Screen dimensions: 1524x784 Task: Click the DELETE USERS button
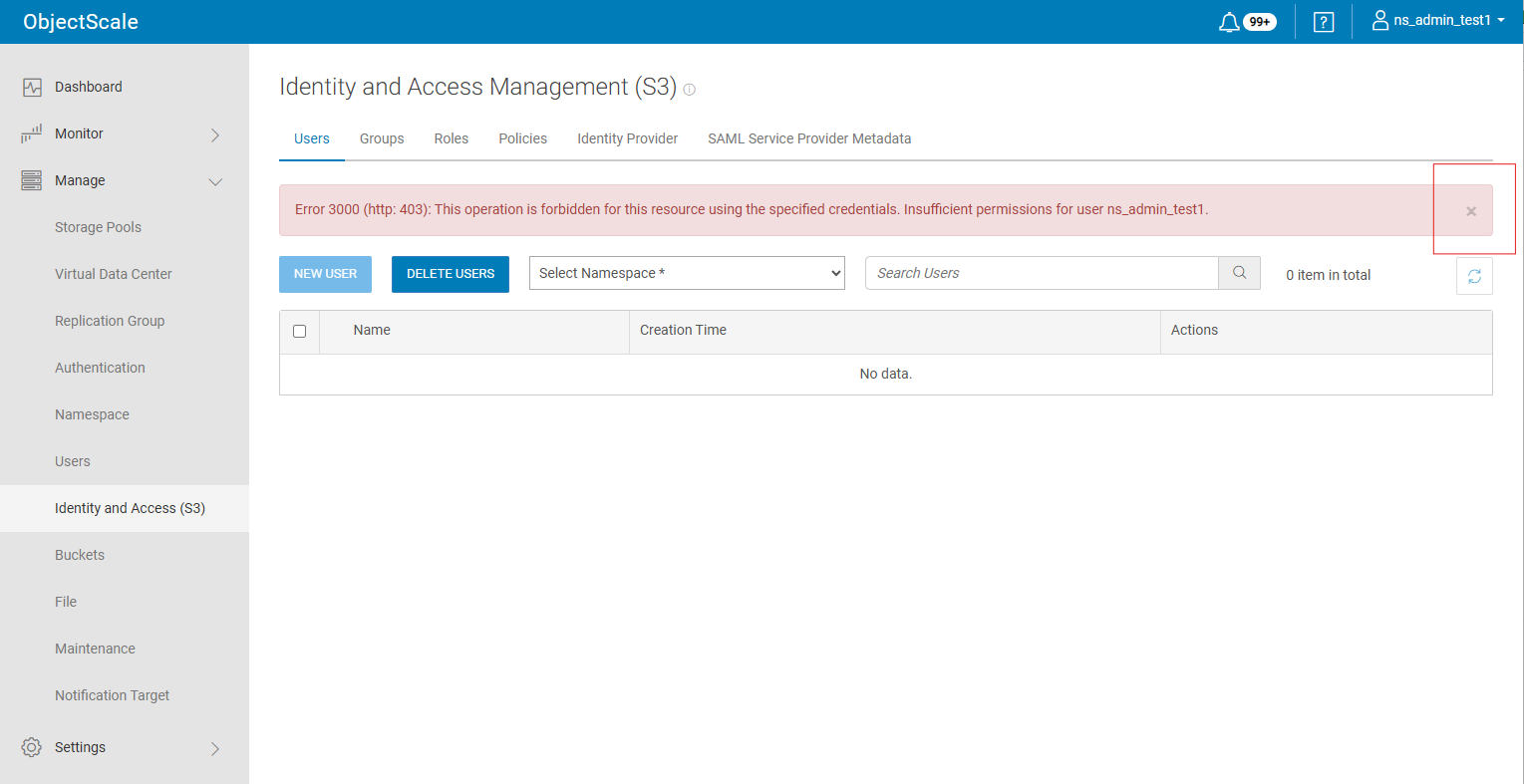(451, 274)
